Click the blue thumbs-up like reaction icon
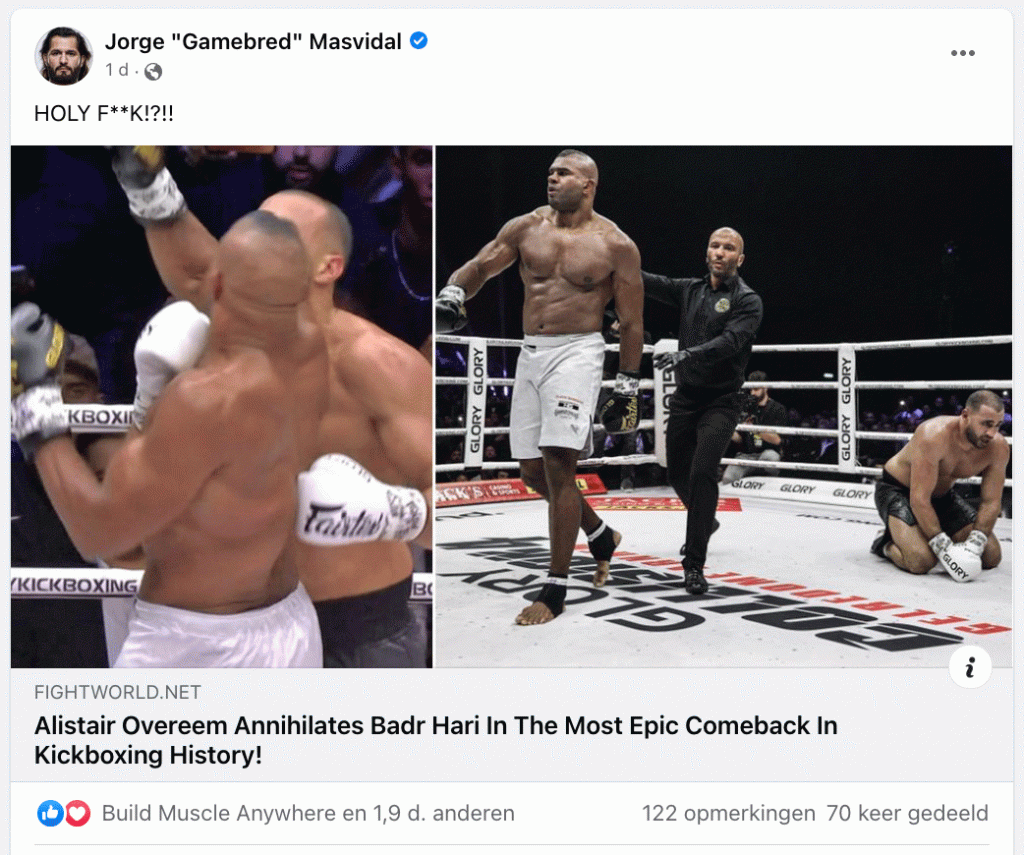 pyautogui.click(x=50, y=813)
